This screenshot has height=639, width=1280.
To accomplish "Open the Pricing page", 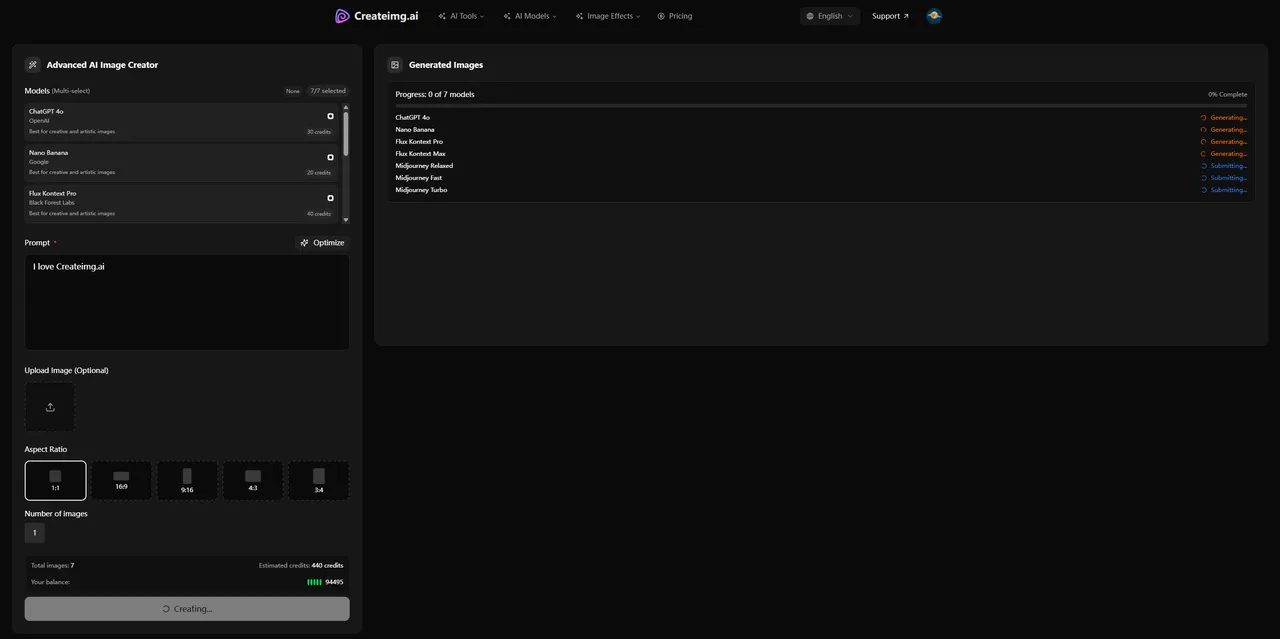I will click(x=680, y=16).
